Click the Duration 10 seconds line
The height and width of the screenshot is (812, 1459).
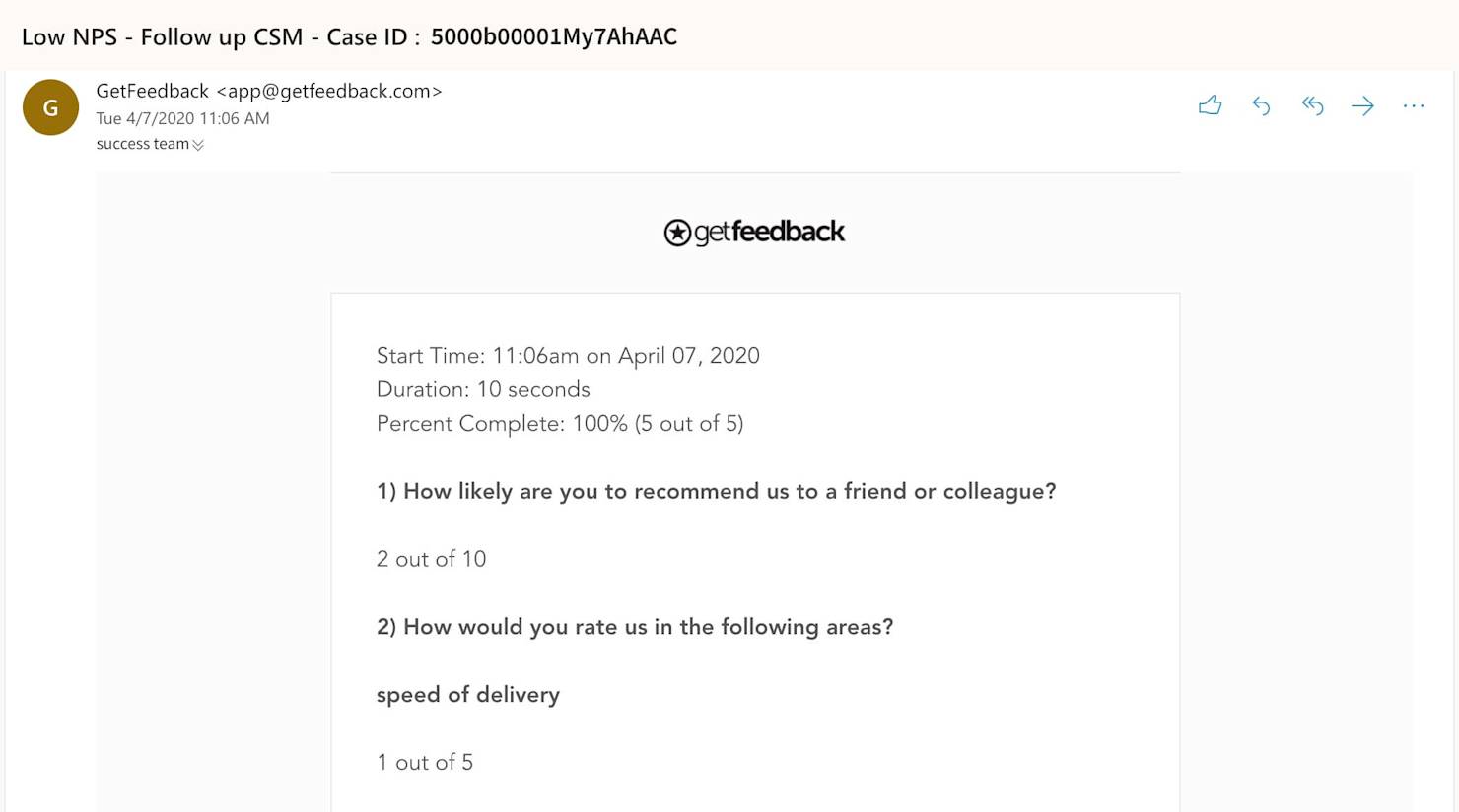point(483,389)
